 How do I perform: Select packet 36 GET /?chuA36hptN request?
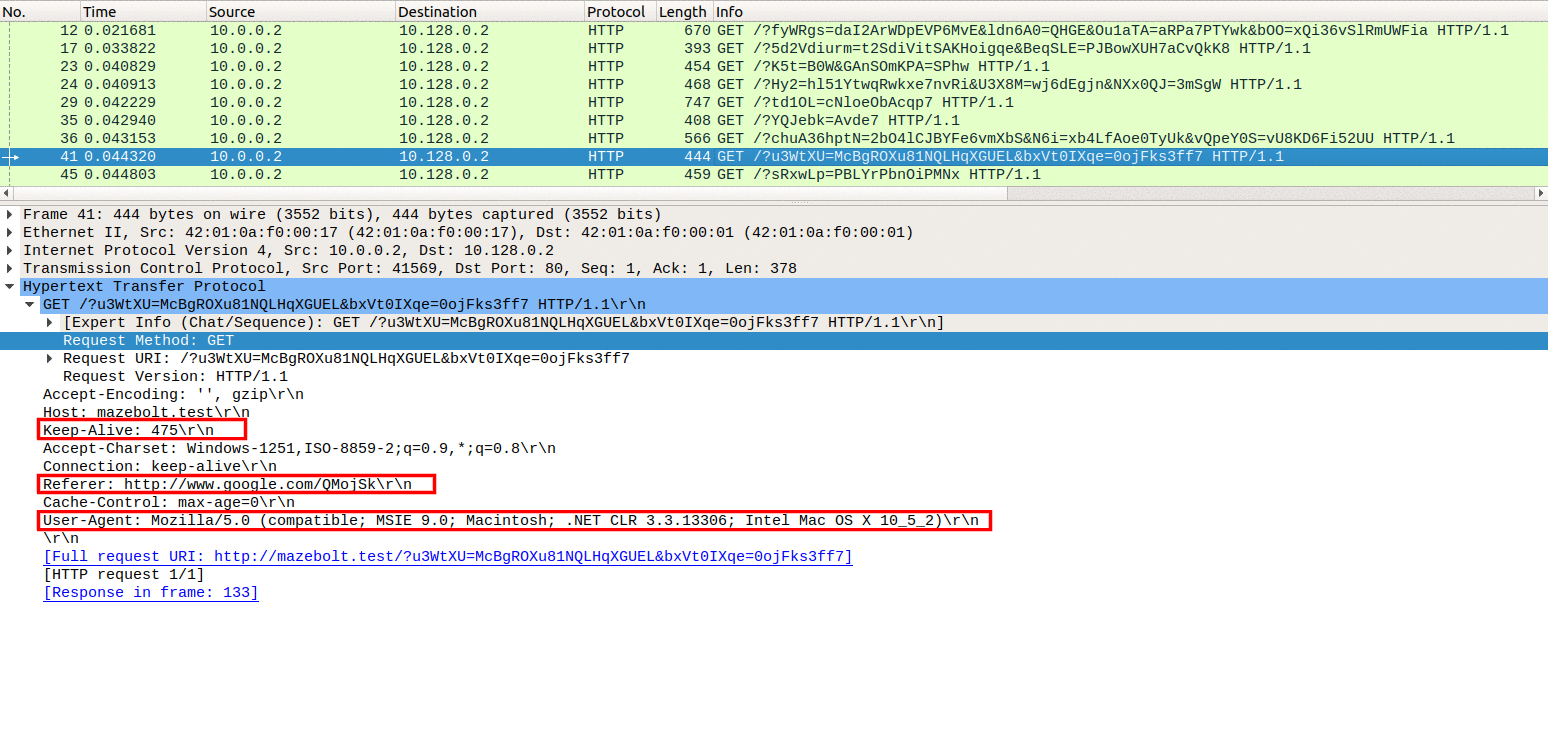click(774, 139)
